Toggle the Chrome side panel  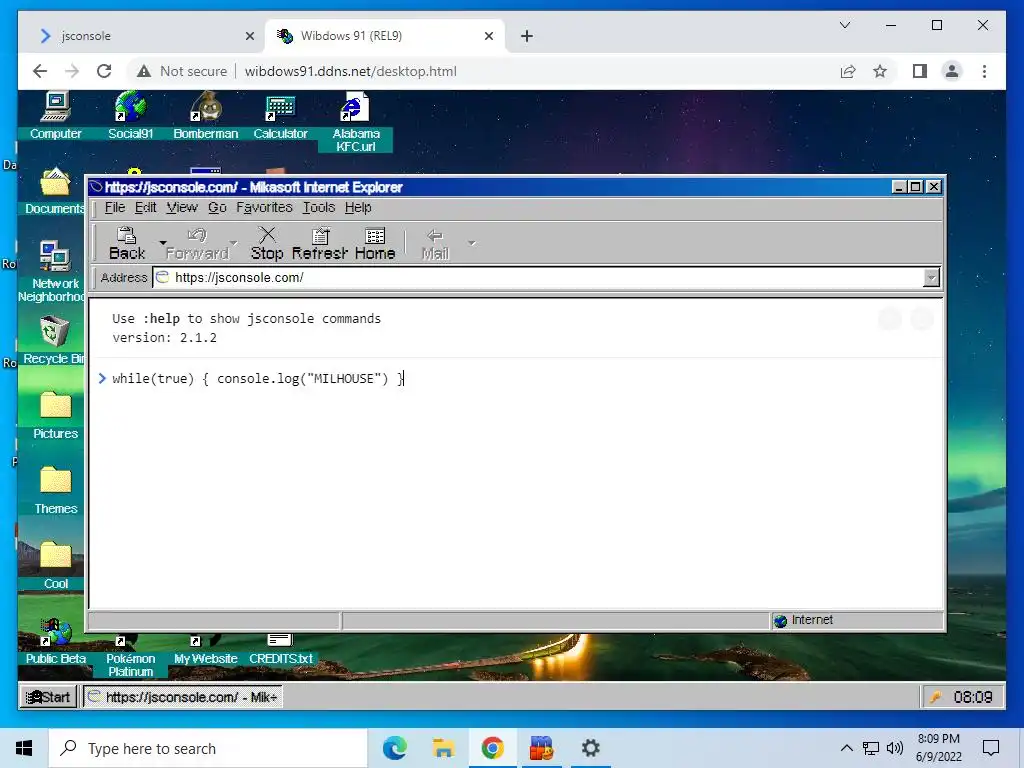(x=920, y=71)
